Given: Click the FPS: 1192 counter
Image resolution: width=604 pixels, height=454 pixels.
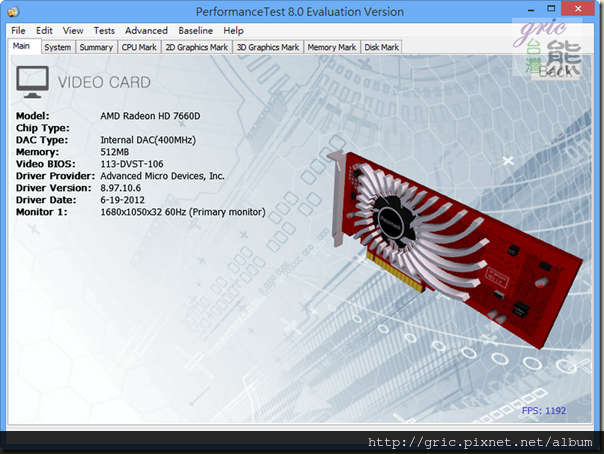Looking at the screenshot, I should [544, 410].
